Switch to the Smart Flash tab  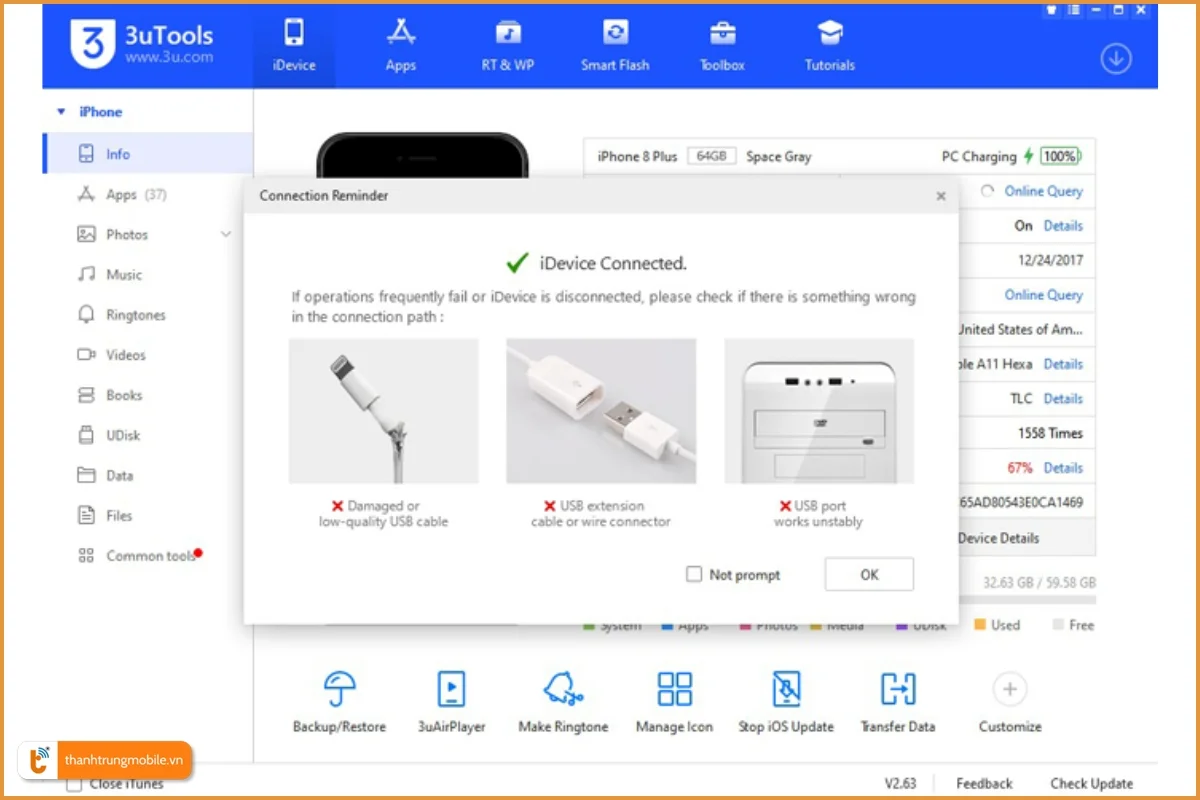[615, 46]
